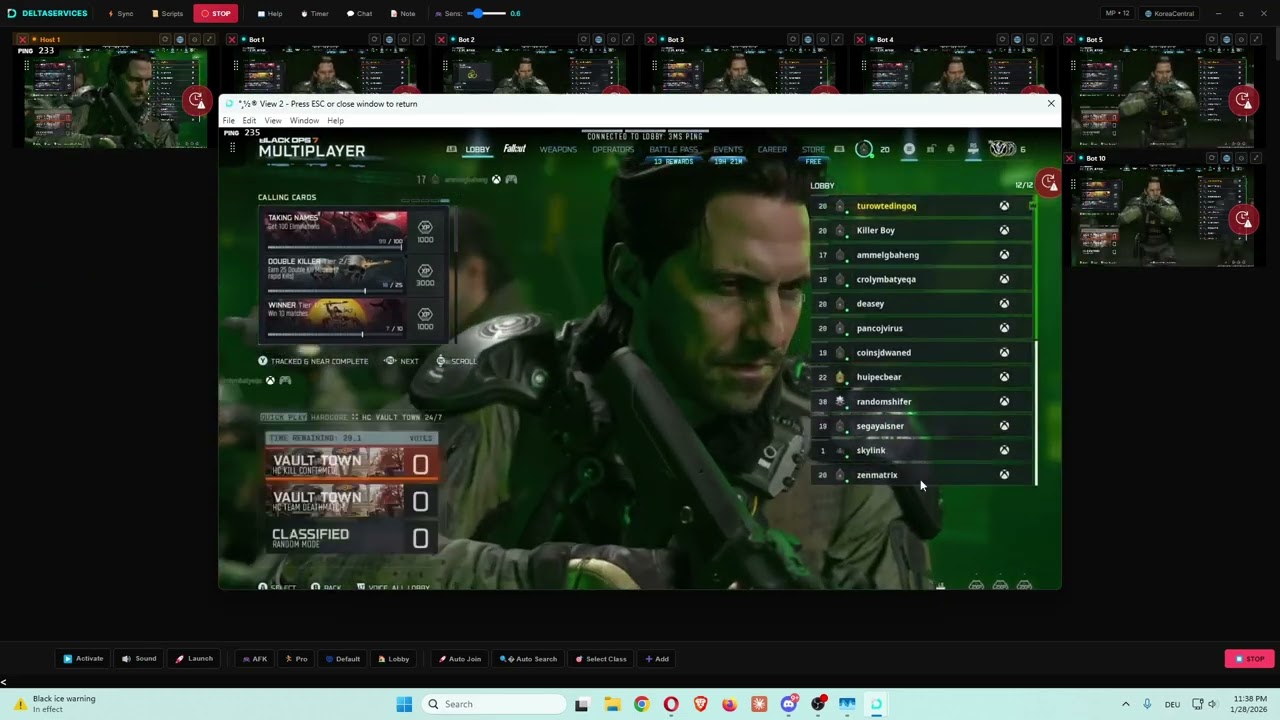Expand the Bot 3 view with the fullscreen icon
This screenshot has width=1280, height=720.
[837, 40]
